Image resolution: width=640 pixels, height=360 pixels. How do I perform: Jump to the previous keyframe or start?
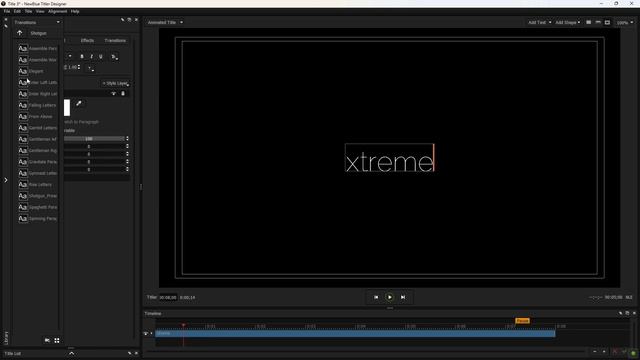pos(376,297)
